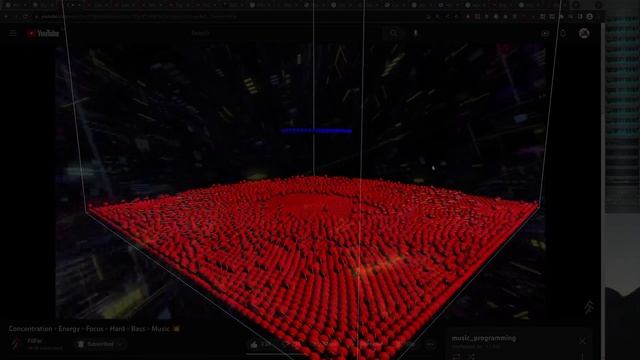The width and height of the screenshot is (640, 360).
Task: Open the three-dot more actions button
Action: tap(430, 344)
